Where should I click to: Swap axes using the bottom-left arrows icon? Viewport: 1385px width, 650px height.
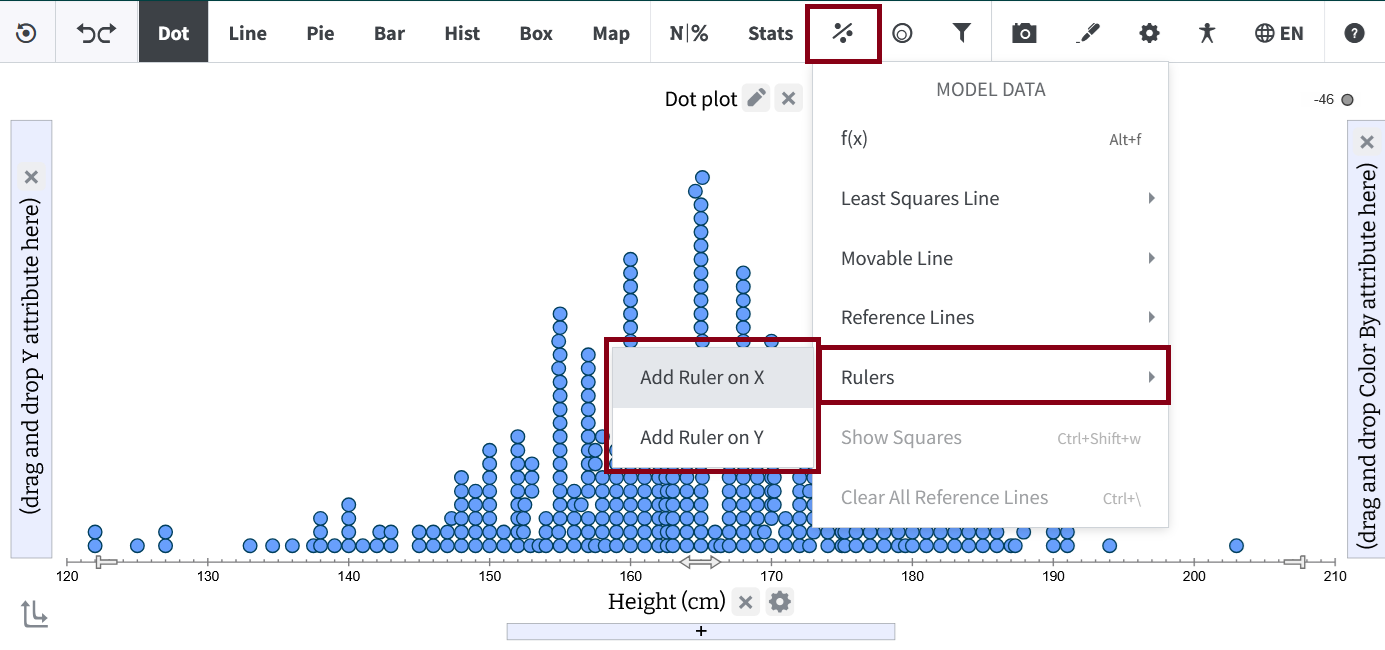pos(34,614)
